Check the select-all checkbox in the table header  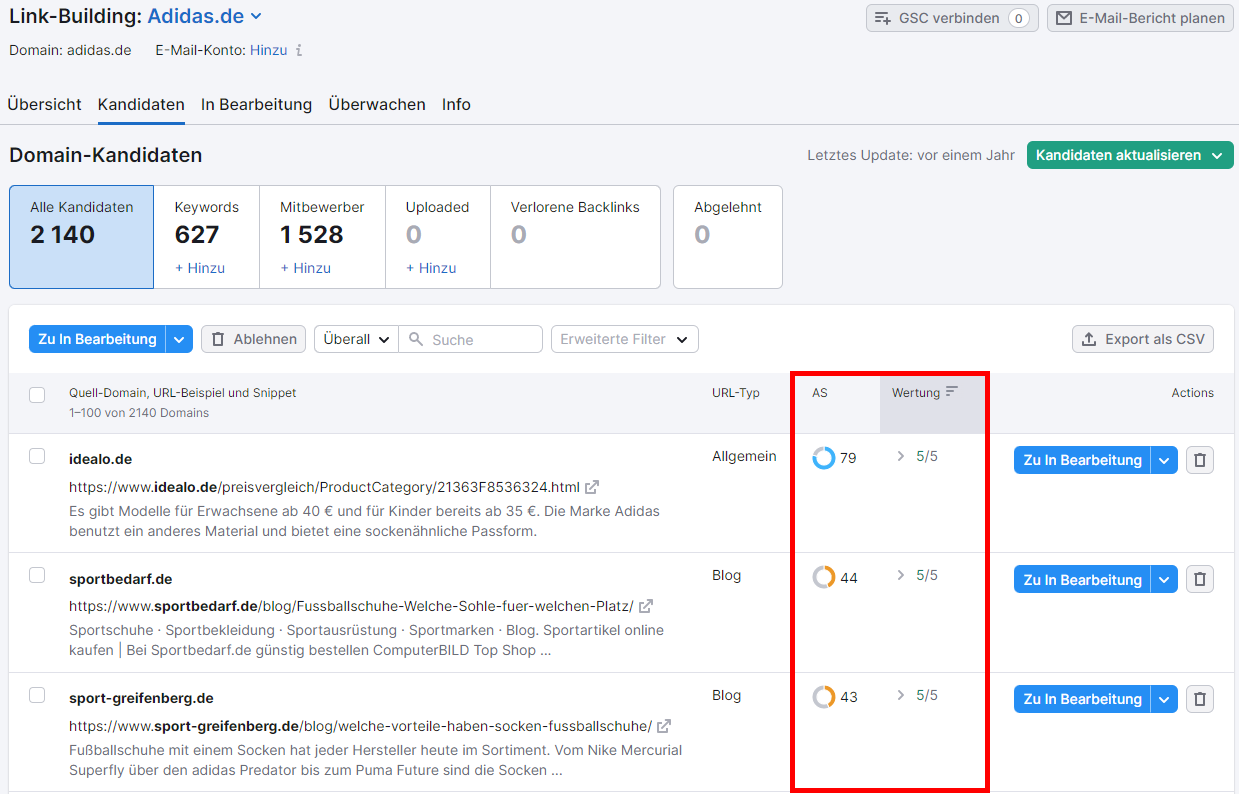tap(37, 393)
